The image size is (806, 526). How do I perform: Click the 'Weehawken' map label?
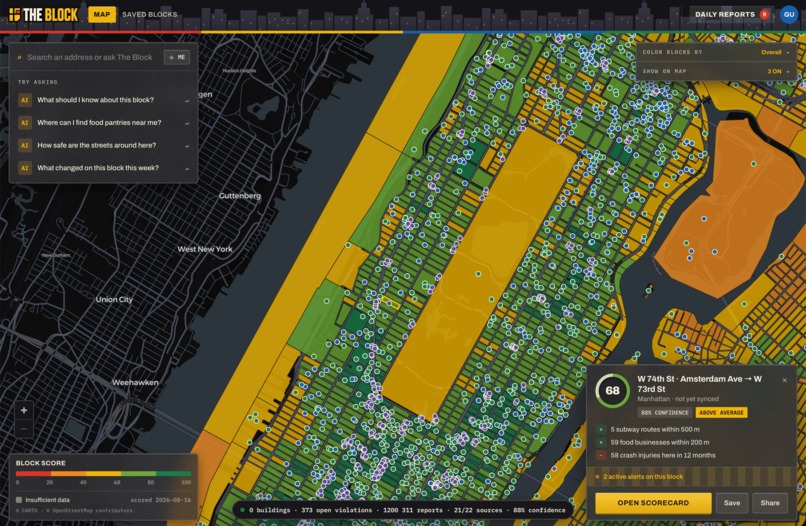(x=135, y=382)
